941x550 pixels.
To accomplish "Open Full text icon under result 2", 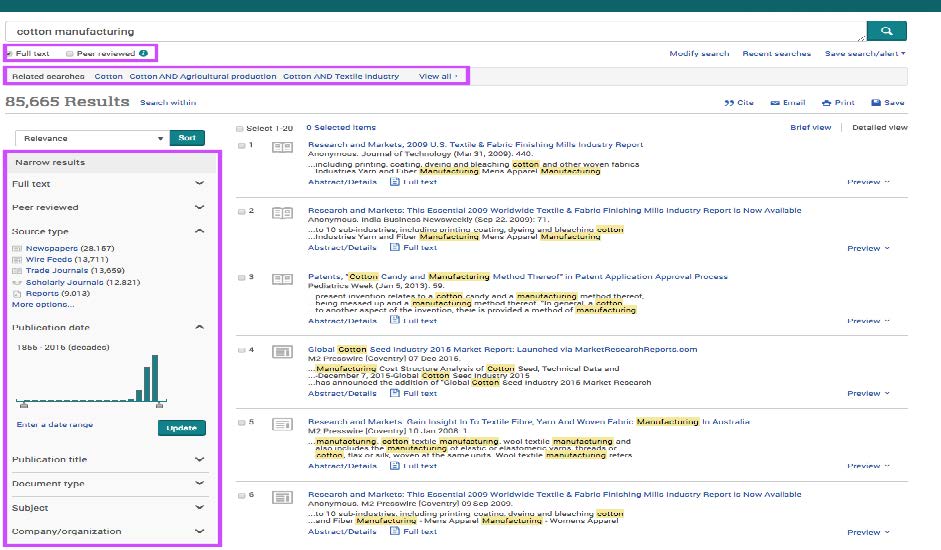I will [395, 247].
